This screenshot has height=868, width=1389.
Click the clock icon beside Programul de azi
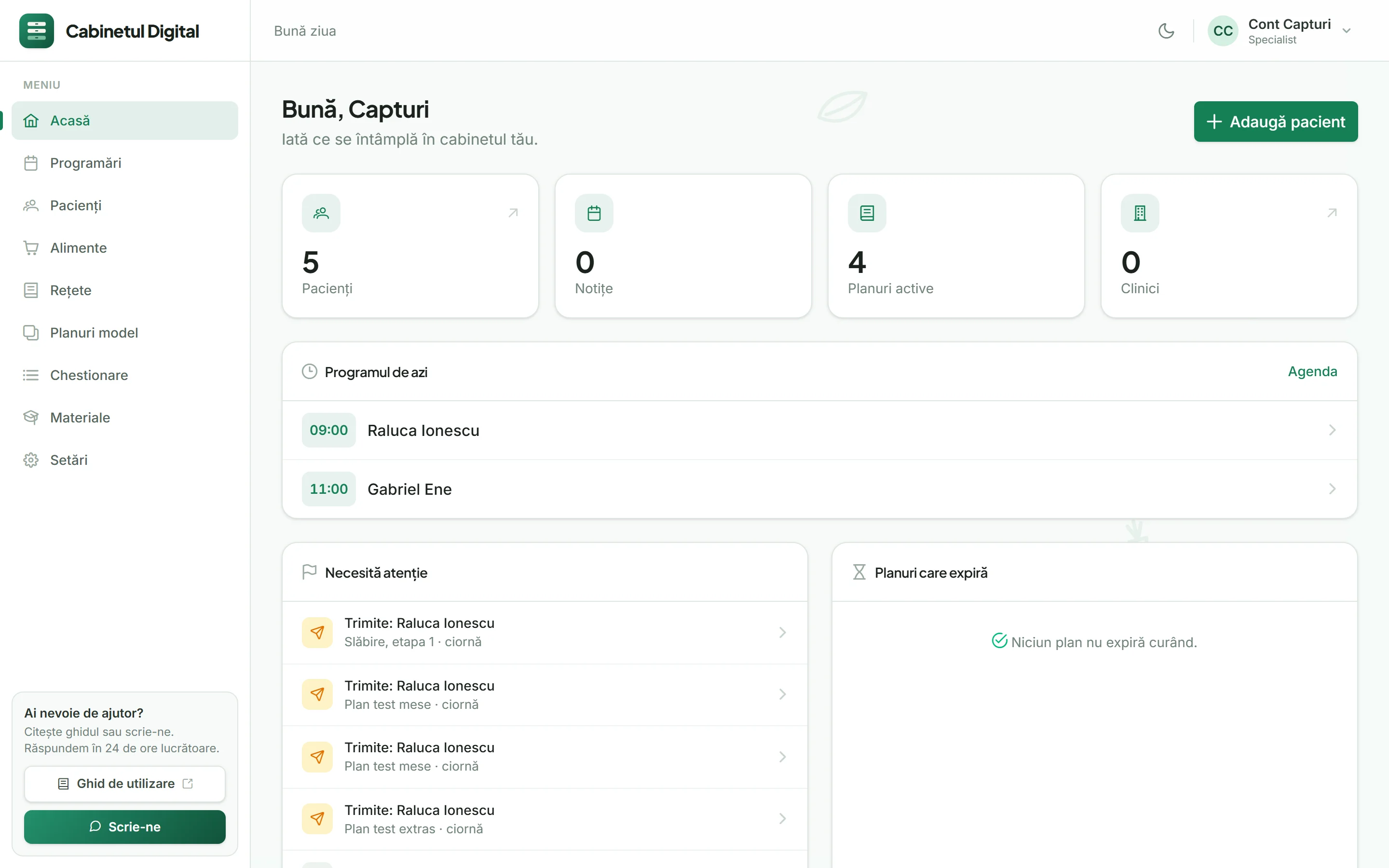coord(309,372)
